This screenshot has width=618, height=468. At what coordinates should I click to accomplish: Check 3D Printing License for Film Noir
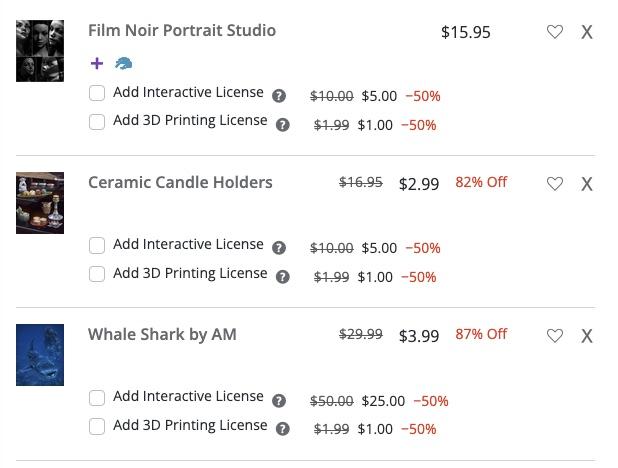[x=97, y=122]
